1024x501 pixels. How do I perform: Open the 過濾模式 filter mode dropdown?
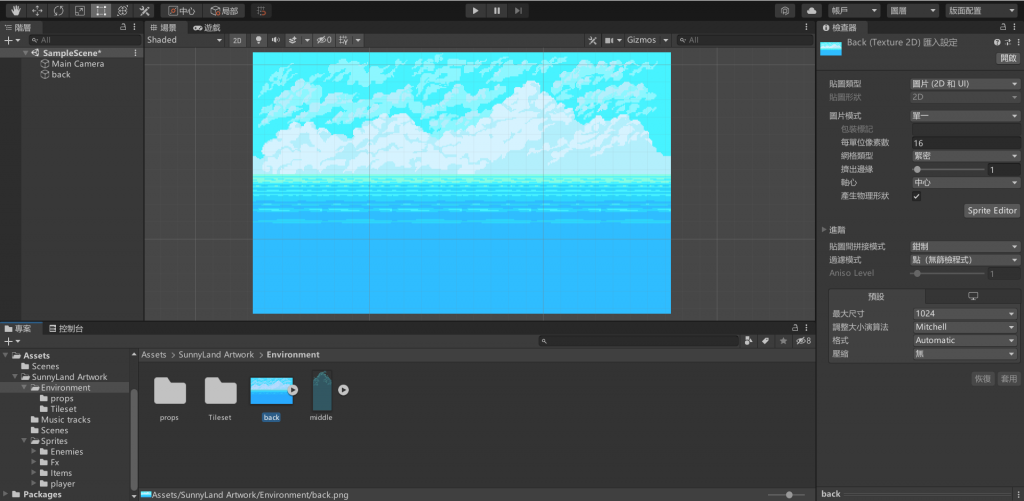(965, 259)
